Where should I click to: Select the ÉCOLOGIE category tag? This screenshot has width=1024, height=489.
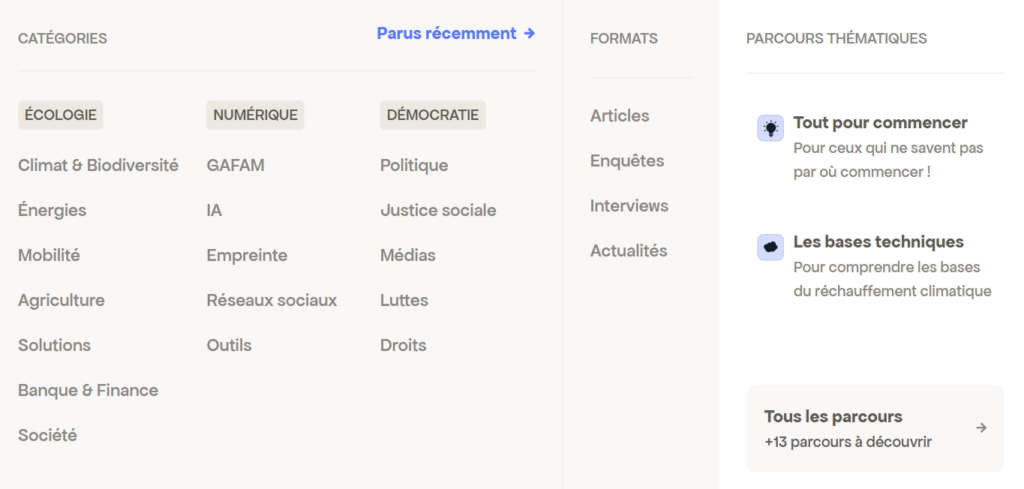pyautogui.click(x=61, y=115)
